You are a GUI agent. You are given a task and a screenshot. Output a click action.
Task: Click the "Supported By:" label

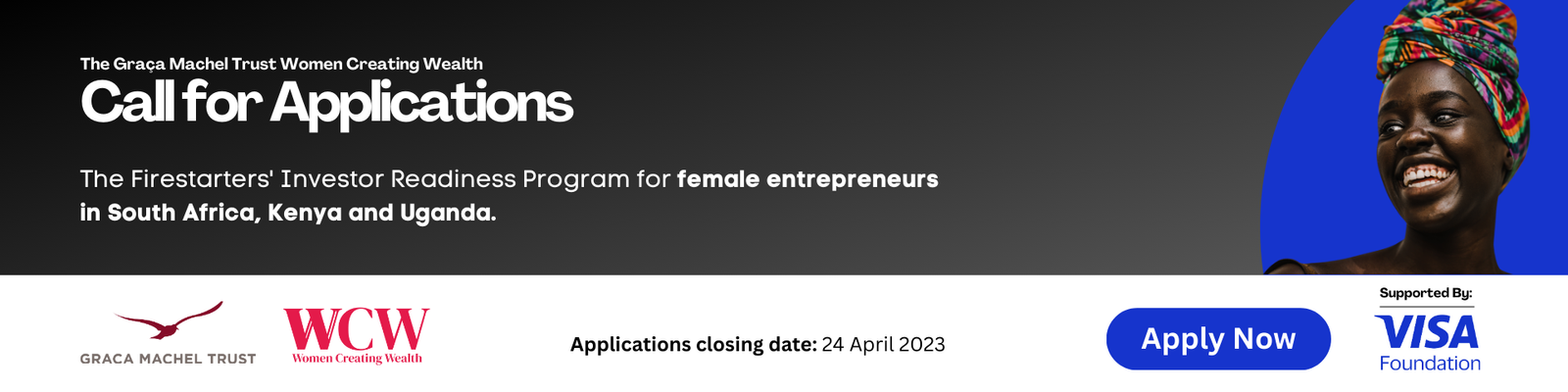(1426, 293)
